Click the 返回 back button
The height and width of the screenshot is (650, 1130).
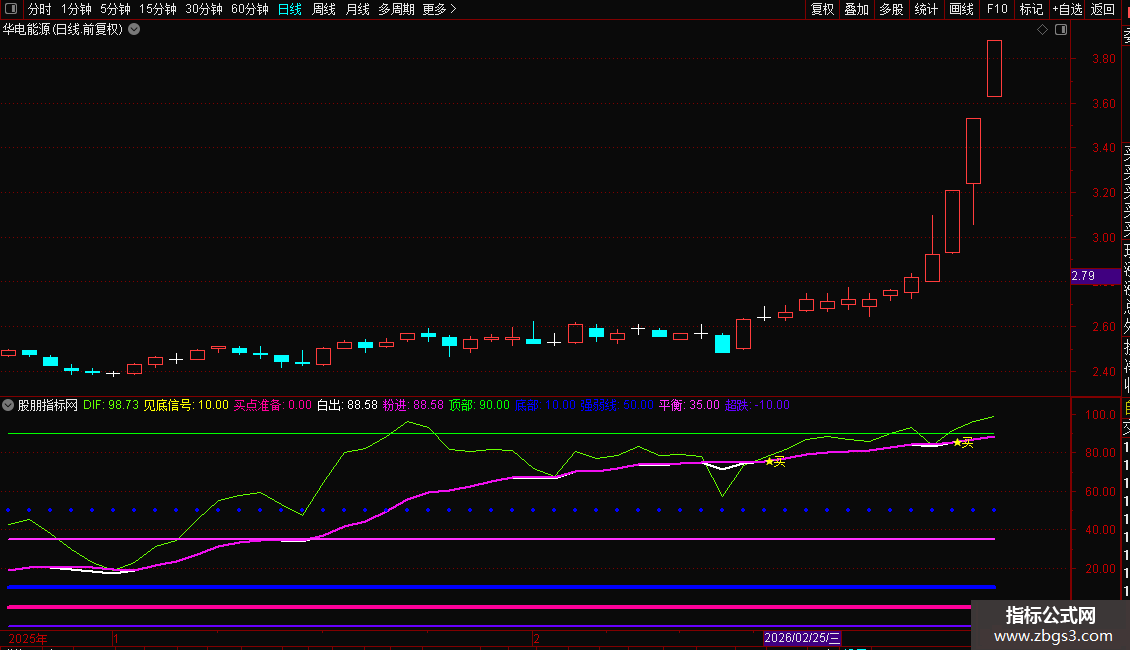(1103, 9)
